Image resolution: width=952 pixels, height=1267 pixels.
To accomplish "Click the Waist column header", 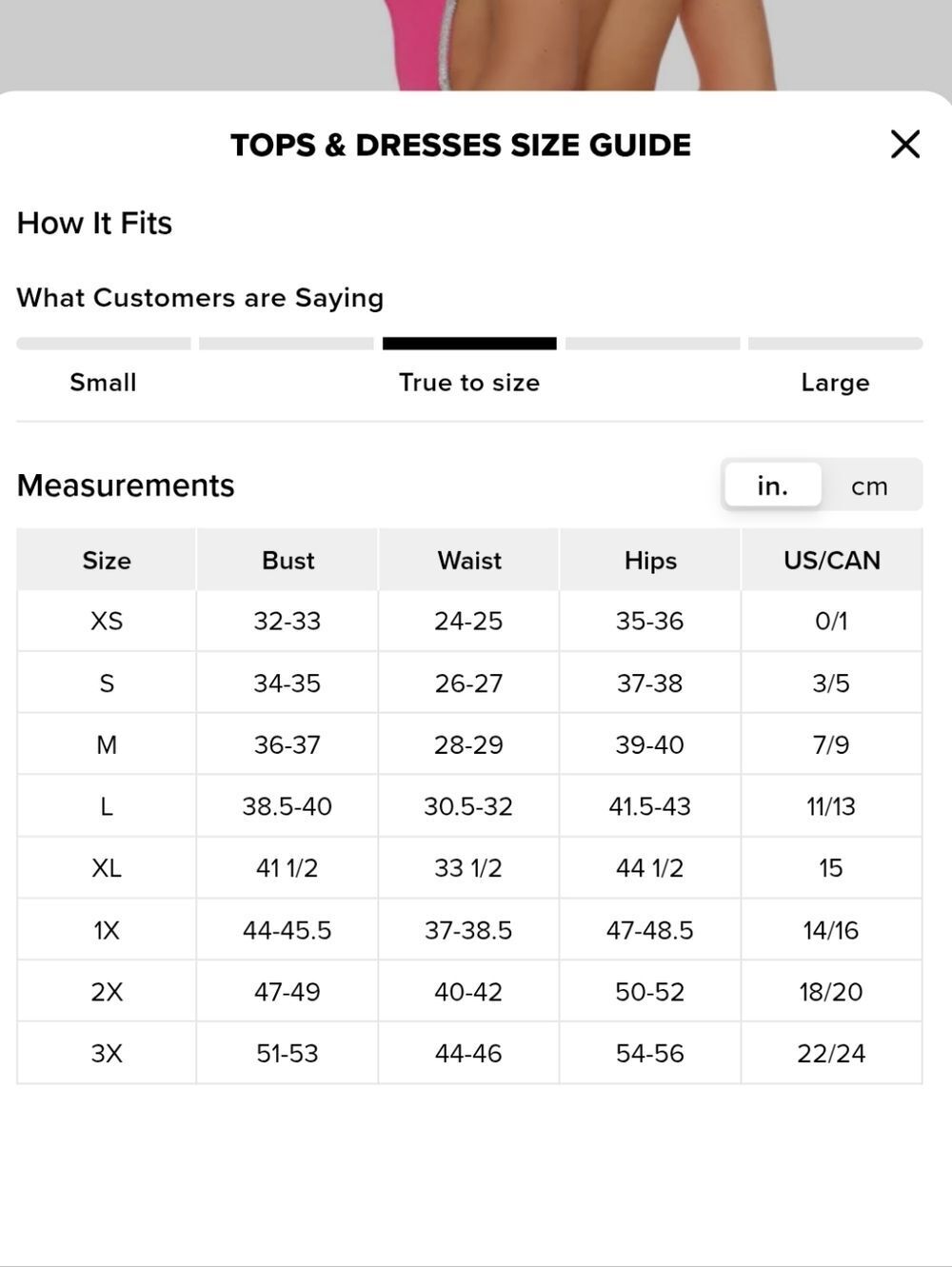I will pyautogui.click(x=469, y=560).
